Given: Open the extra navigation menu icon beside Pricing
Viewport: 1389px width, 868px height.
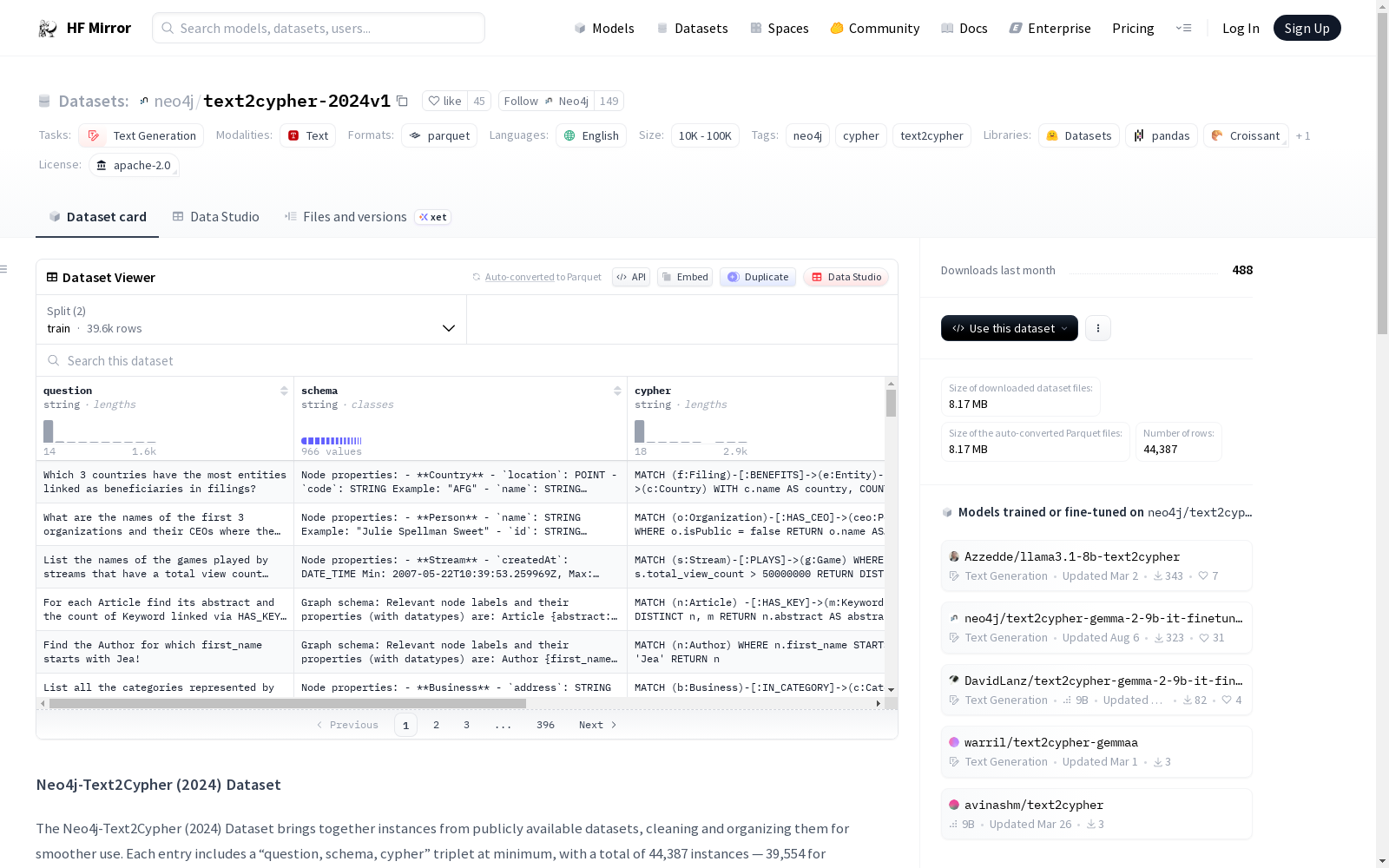Looking at the screenshot, I should 1183,29.
